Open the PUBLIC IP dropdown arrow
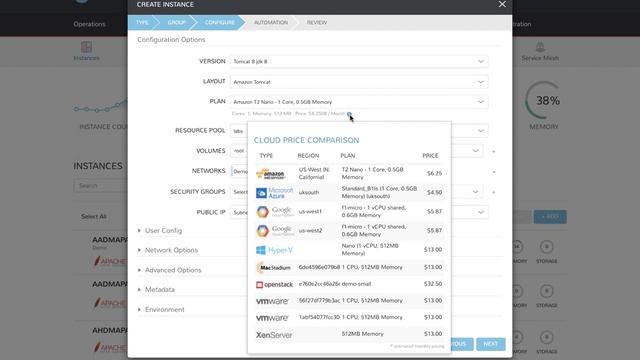Viewport: 640px width, 360px height. pos(481,212)
